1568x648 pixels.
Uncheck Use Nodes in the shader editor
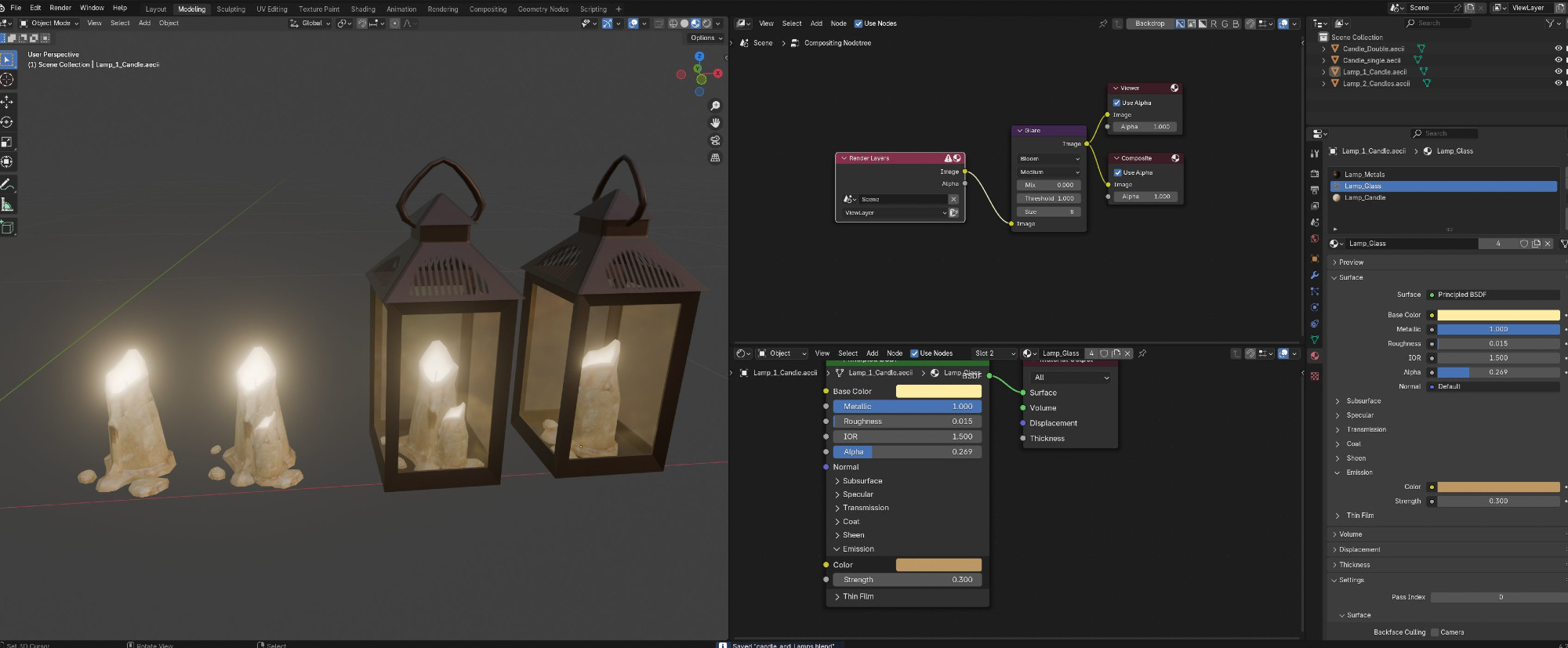tap(914, 353)
